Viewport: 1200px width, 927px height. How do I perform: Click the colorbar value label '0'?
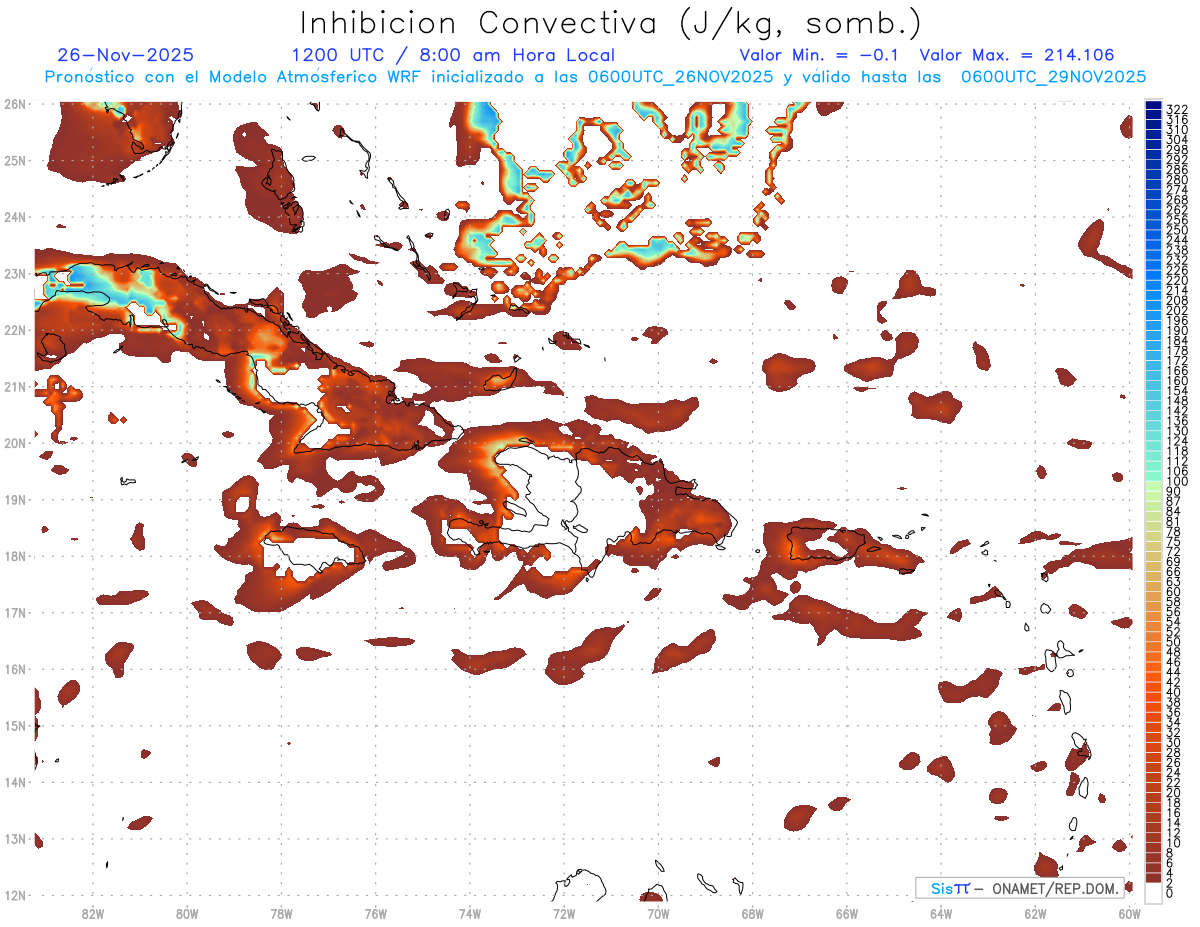1170,893
